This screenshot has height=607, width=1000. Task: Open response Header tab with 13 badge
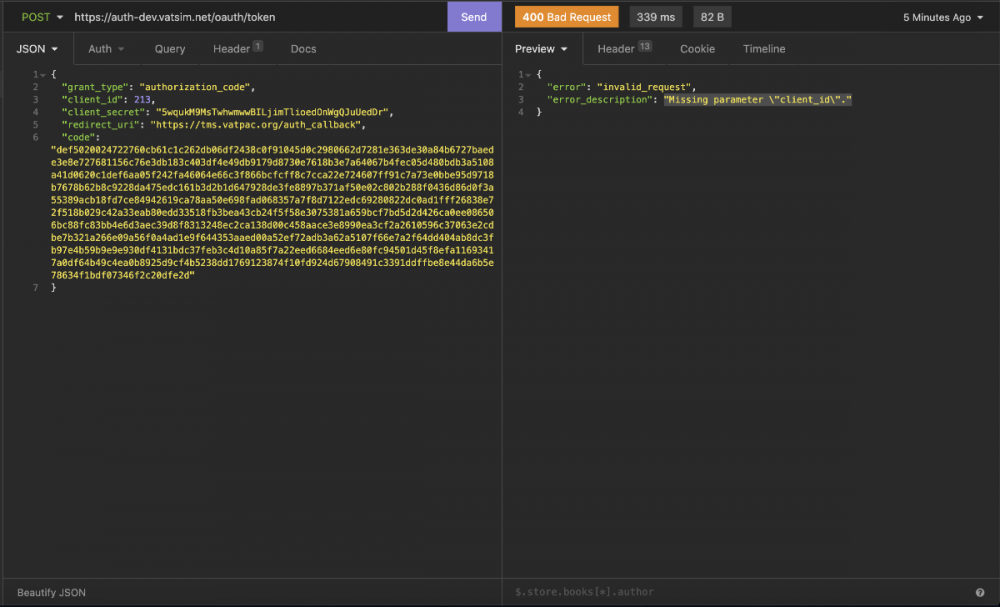623,49
